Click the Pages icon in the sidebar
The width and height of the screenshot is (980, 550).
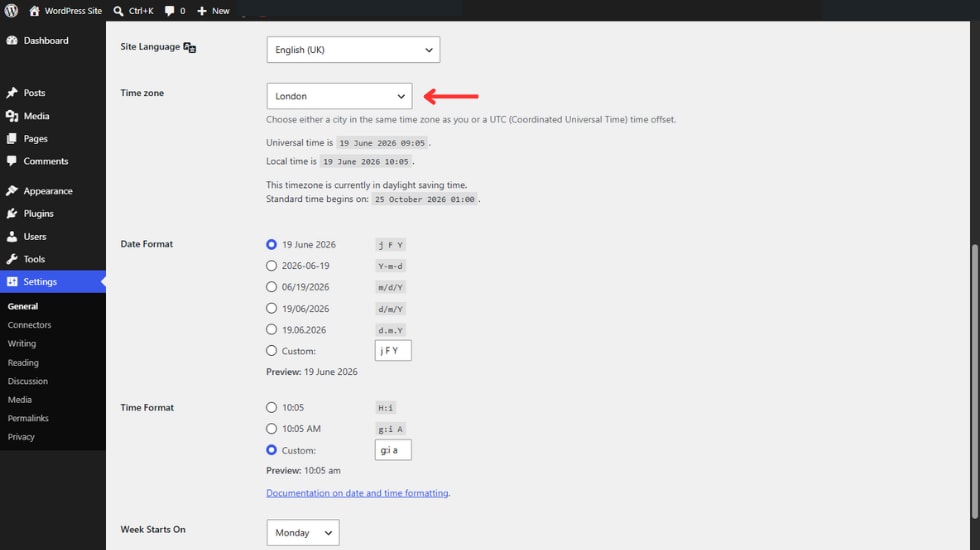(12, 138)
